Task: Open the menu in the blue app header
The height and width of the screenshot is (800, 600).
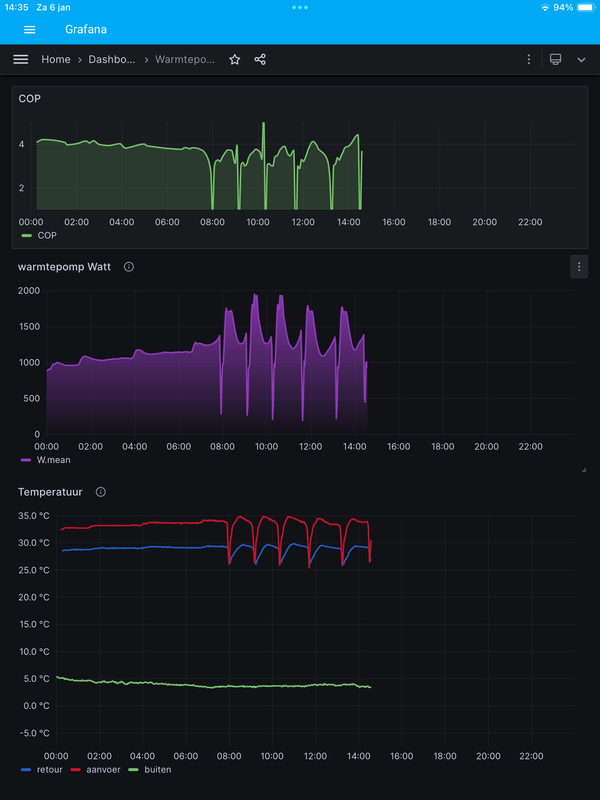Action: pyautogui.click(x=29, y=30)
